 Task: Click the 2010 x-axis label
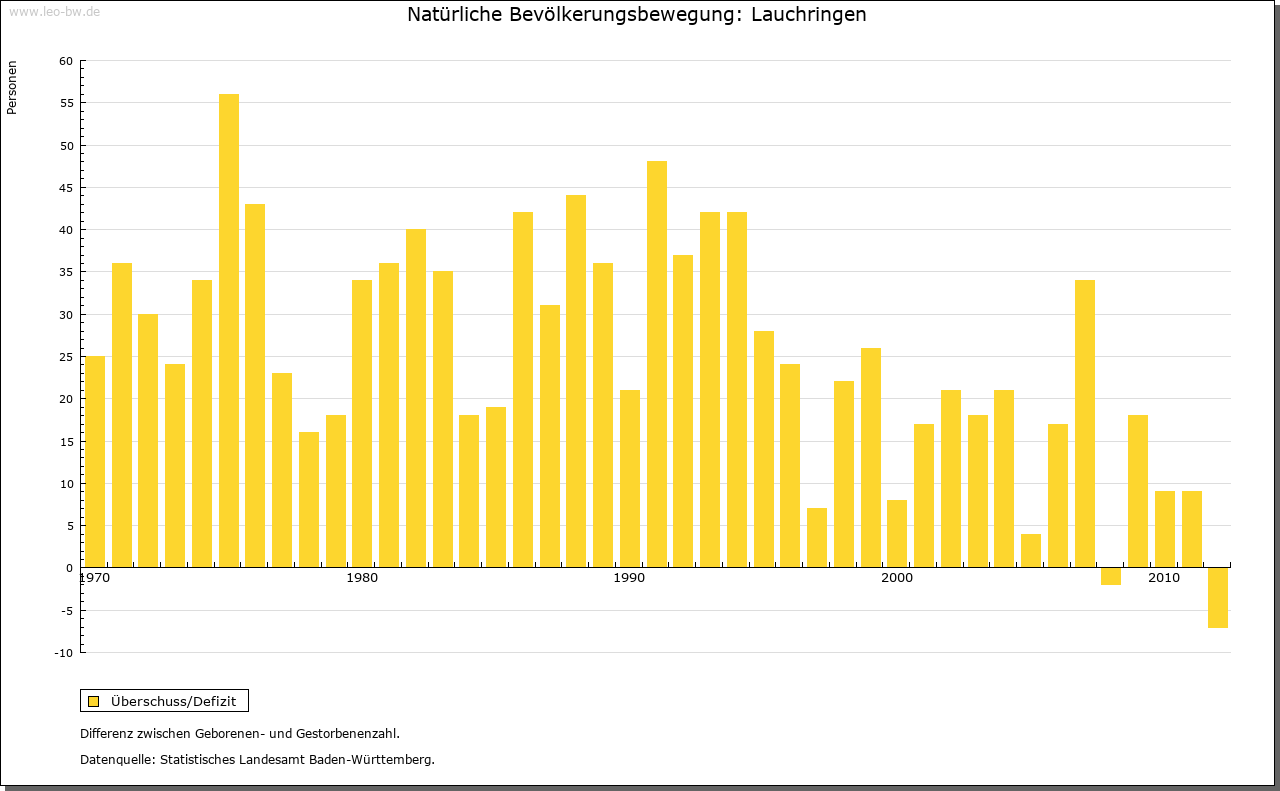[1164, 578]
